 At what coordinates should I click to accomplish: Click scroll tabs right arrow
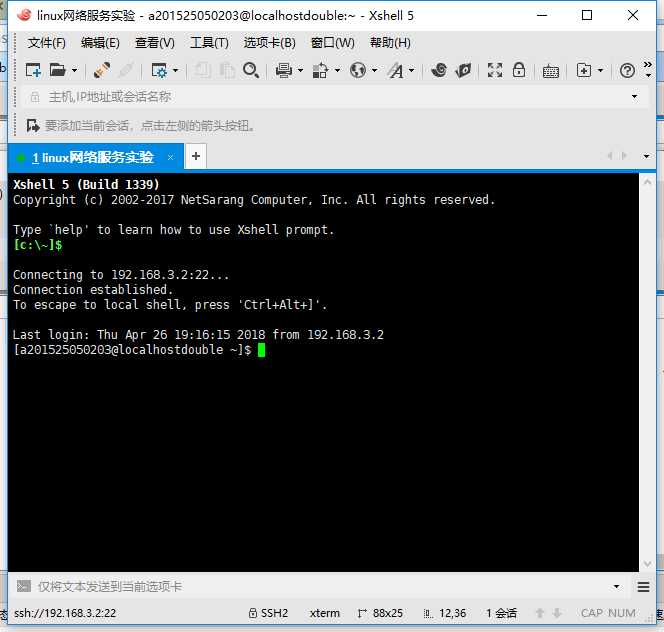(624, 156)
